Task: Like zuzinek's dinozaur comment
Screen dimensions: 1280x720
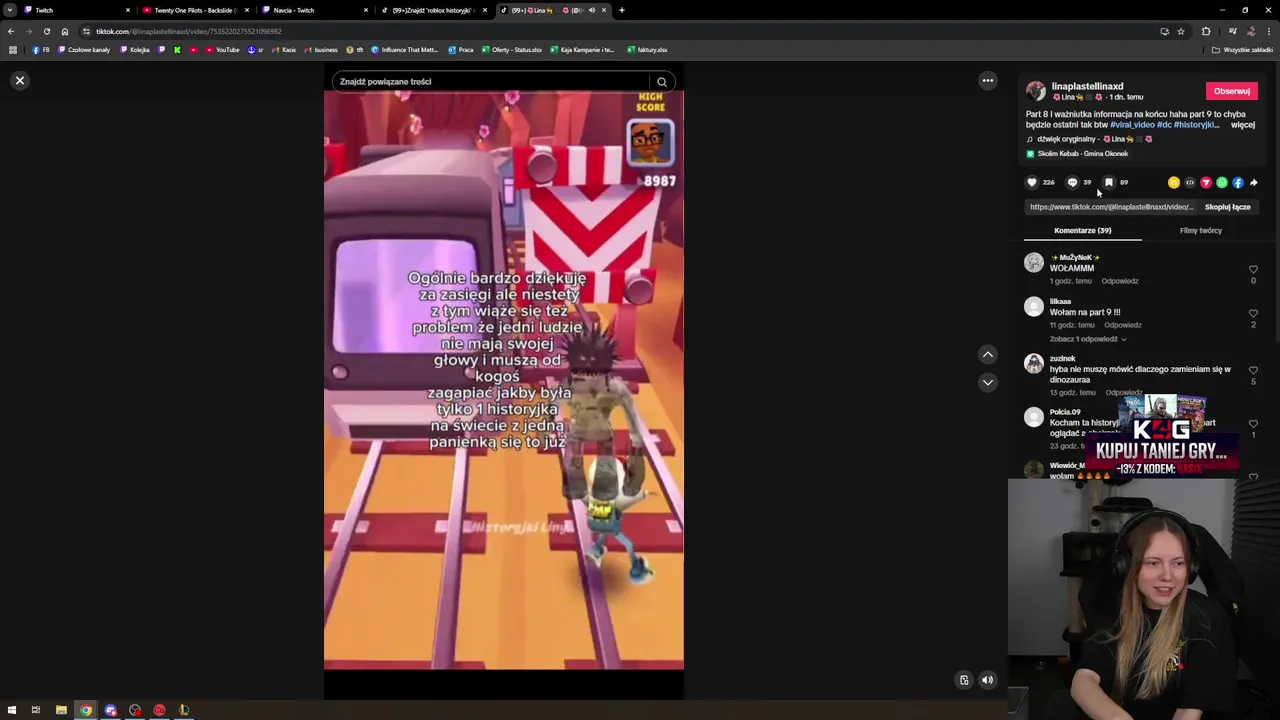Action: point(1253,370)
